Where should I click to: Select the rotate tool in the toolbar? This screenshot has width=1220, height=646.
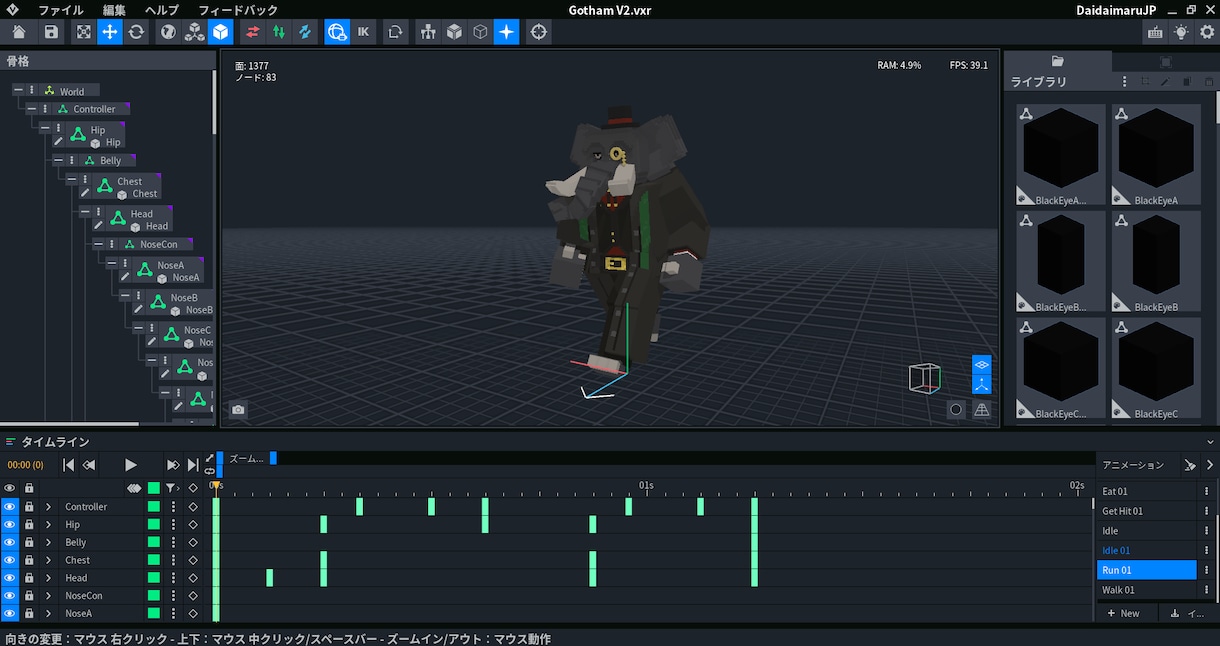[x=136, y=32]
